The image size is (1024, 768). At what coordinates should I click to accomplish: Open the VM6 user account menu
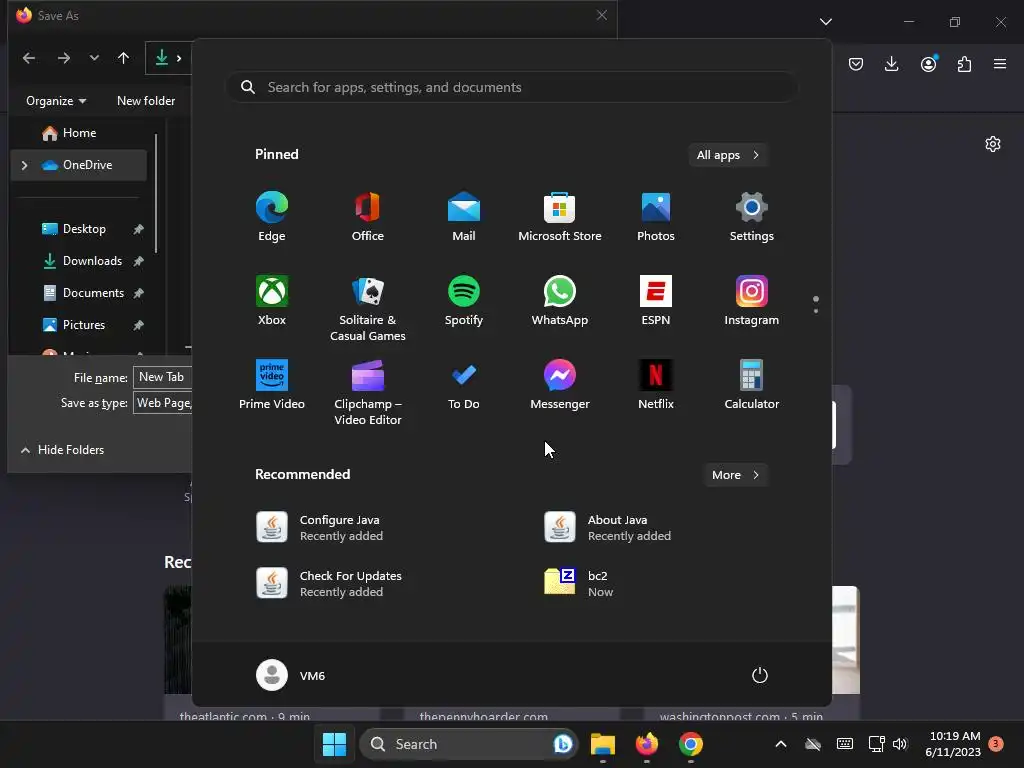click(291, 675)
